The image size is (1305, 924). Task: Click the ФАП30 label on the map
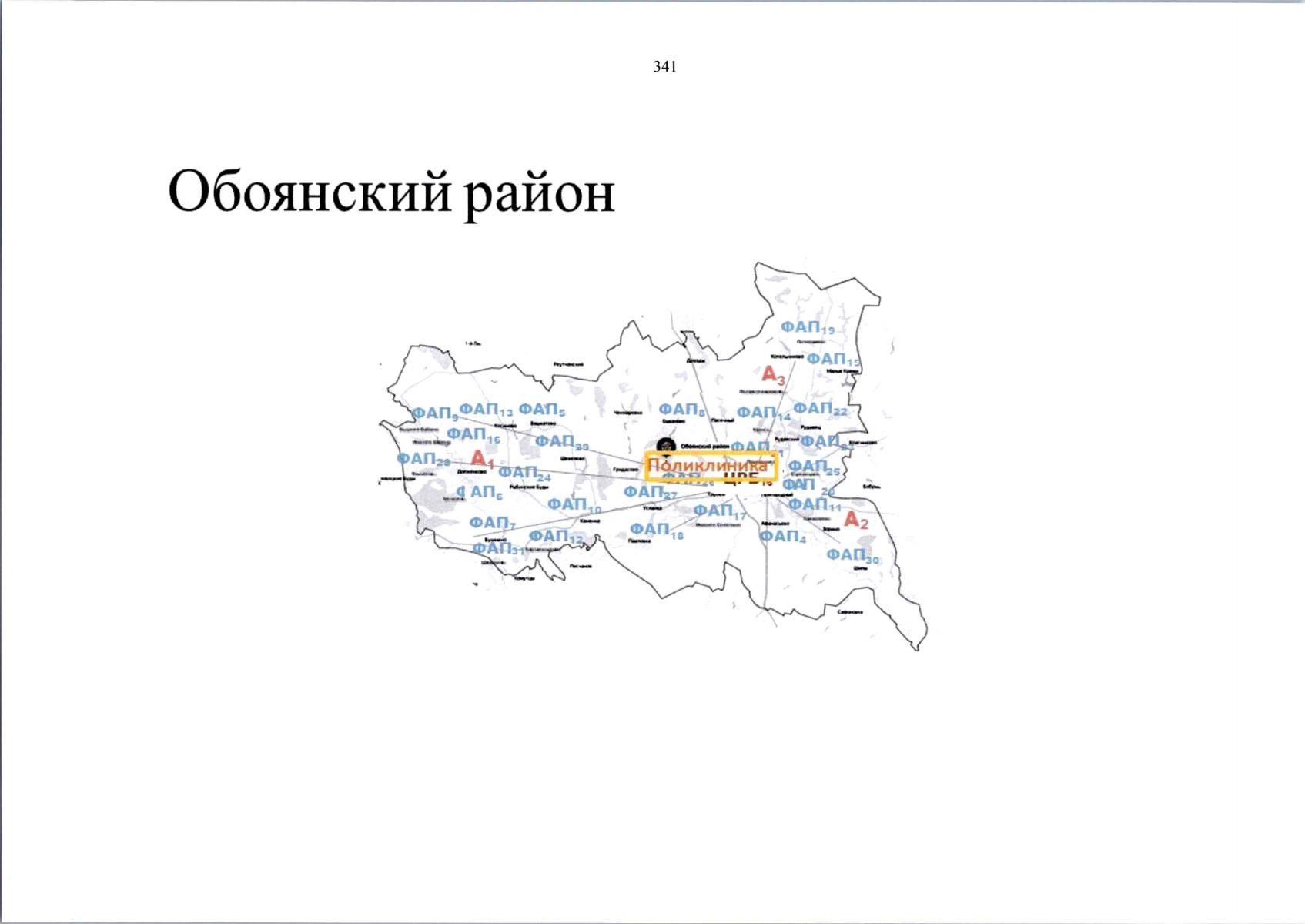pos(853,556)
